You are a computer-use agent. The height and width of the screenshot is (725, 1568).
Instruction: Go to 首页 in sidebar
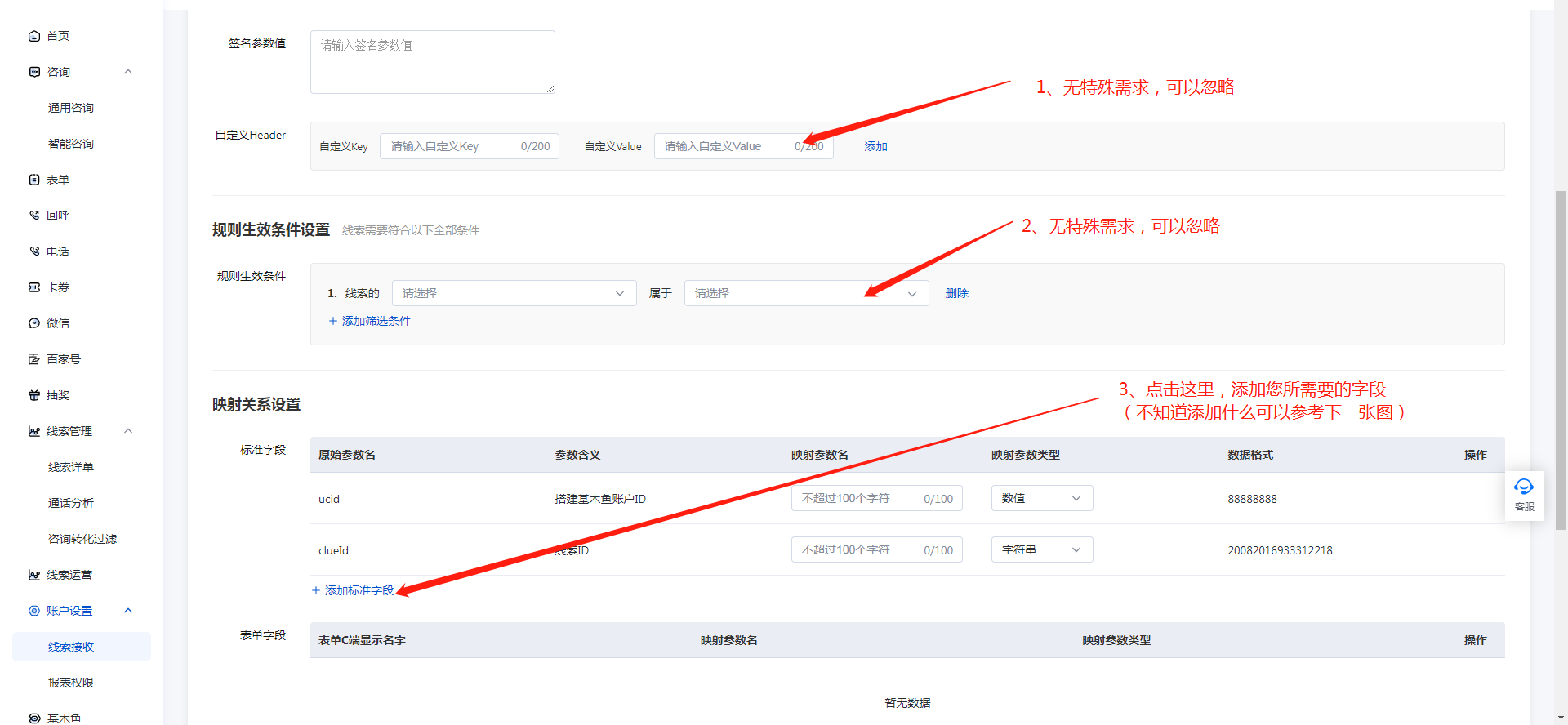58,36
